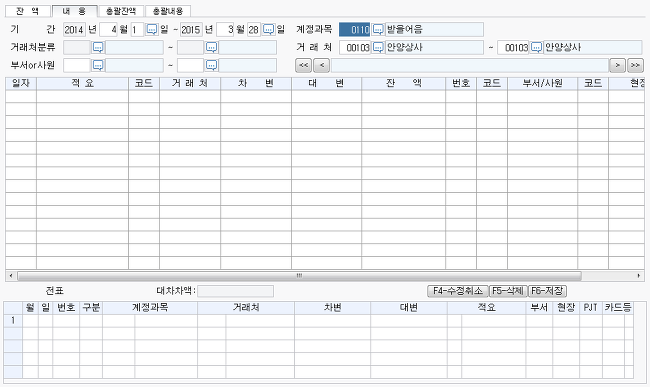Click the end day field showing 28
650x387 pixels.
[x=254, y=30]
